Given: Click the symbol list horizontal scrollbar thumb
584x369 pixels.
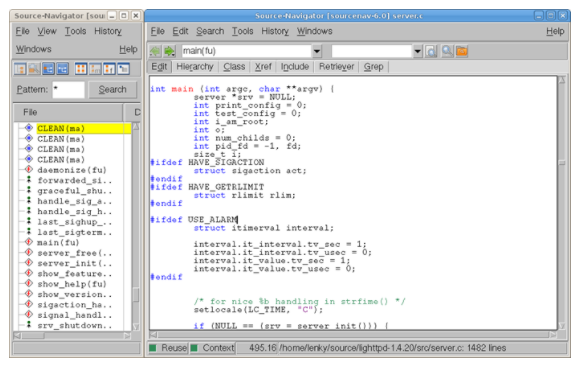Looking at the screenshot, I should [x=34, y=335].
